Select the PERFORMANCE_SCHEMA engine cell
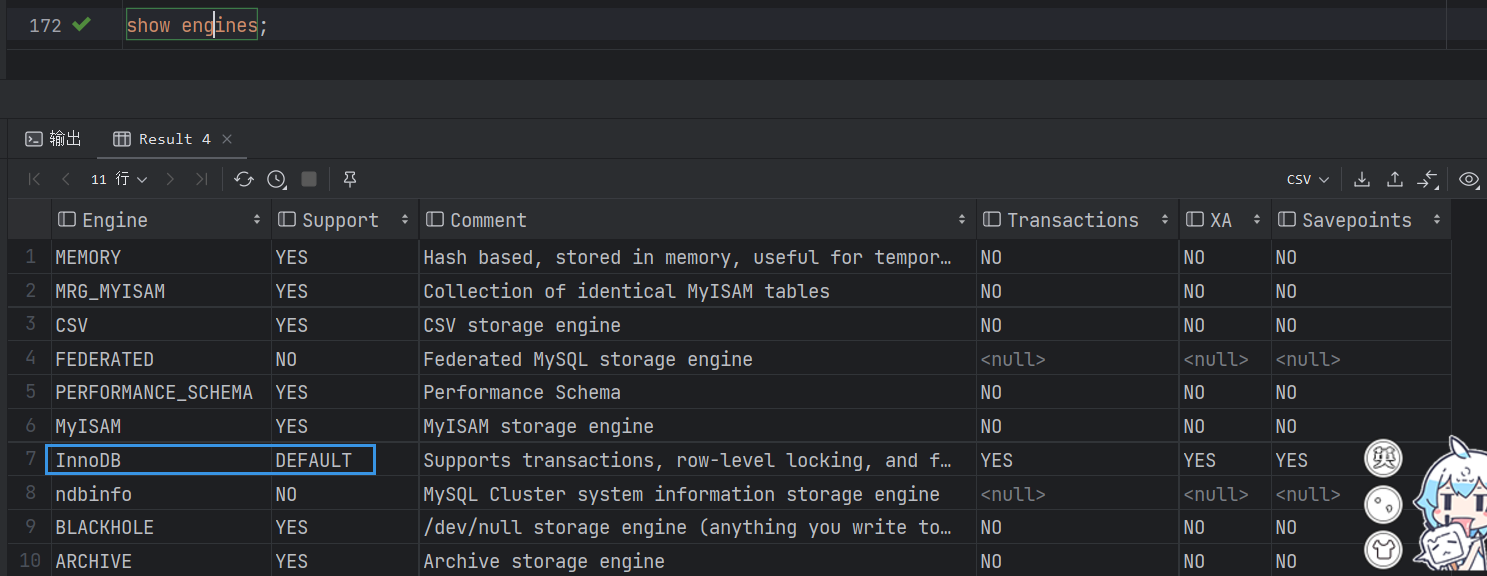The image size is (1487, 576). pos(161,392)
